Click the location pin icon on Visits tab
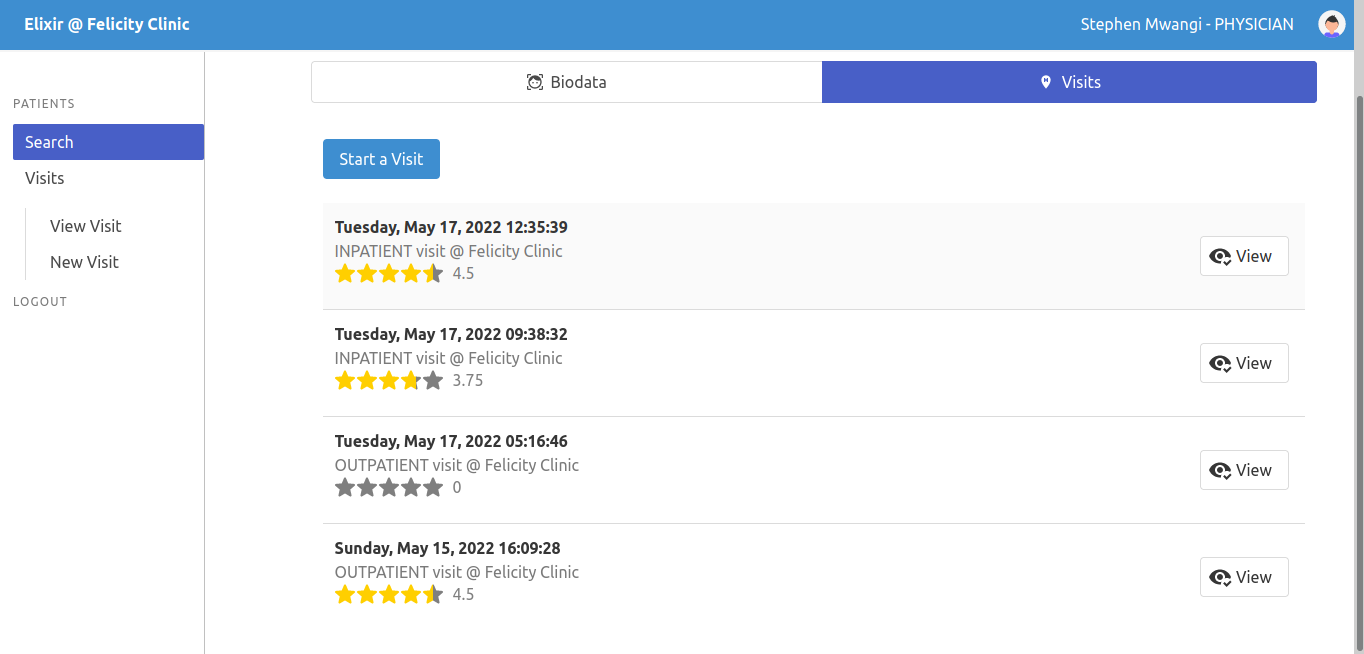The height and width of the screenshot is (654, 1364). (x=1046, y=82)
